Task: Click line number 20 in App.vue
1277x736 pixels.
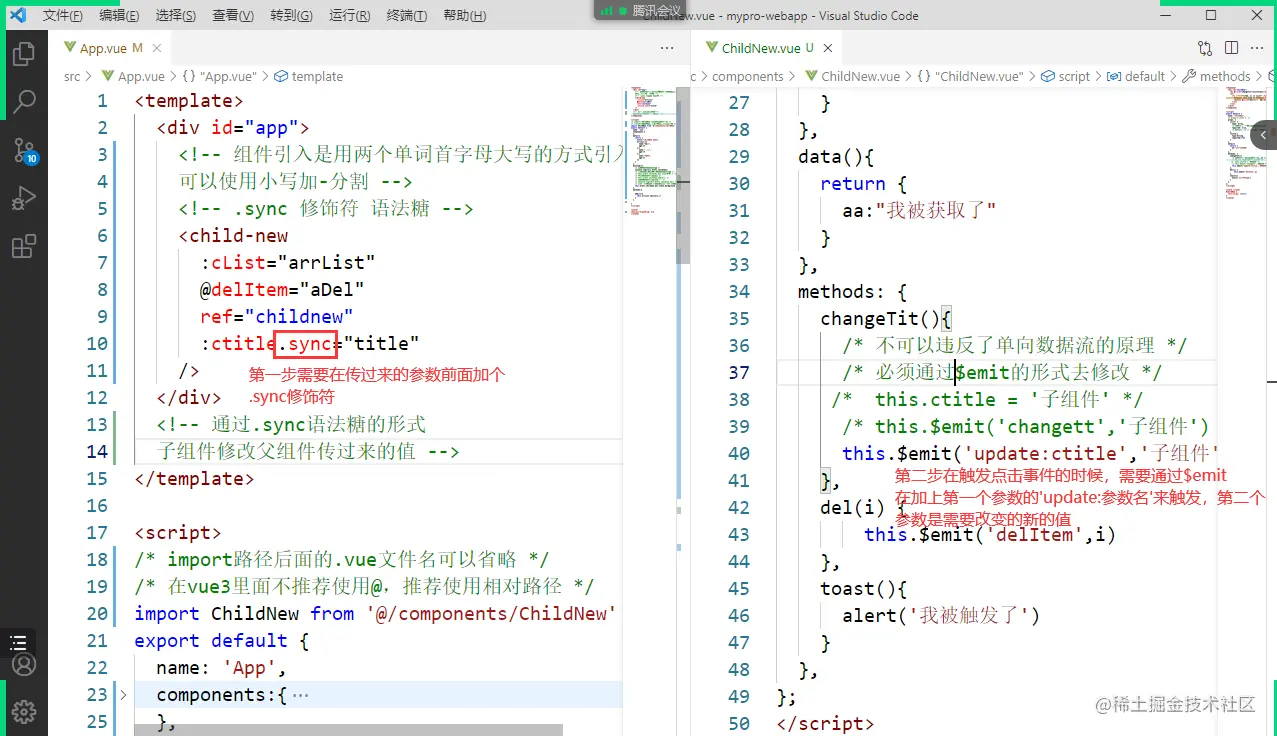Action: (96, 613)
